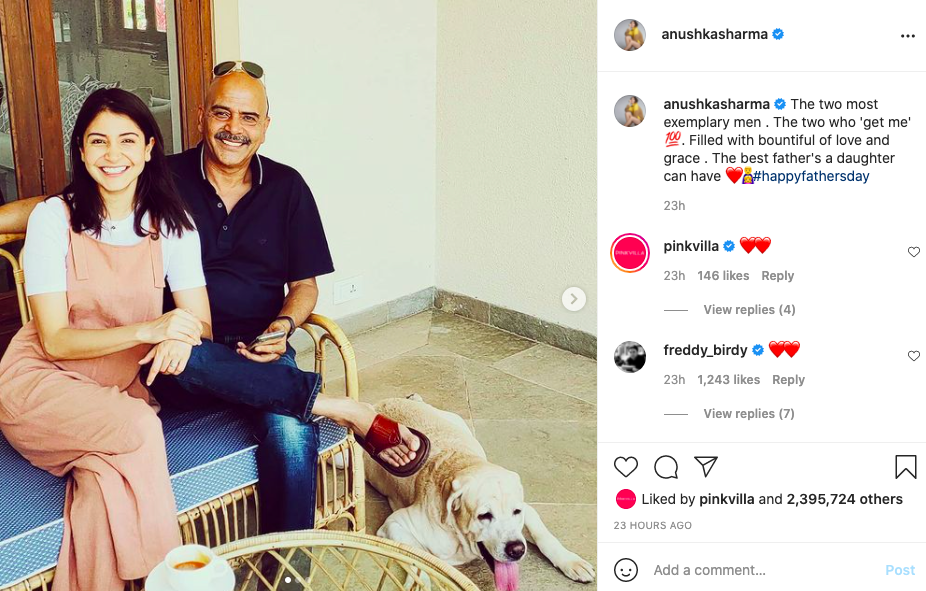Reply to pinkvilla's comment
This screenshot has height=591, width=926.
[777, 276]
